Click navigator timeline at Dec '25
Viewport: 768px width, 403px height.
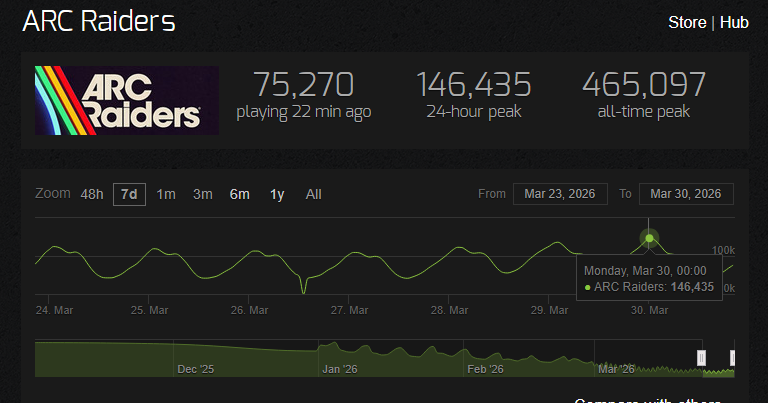(x=196, y=360)
